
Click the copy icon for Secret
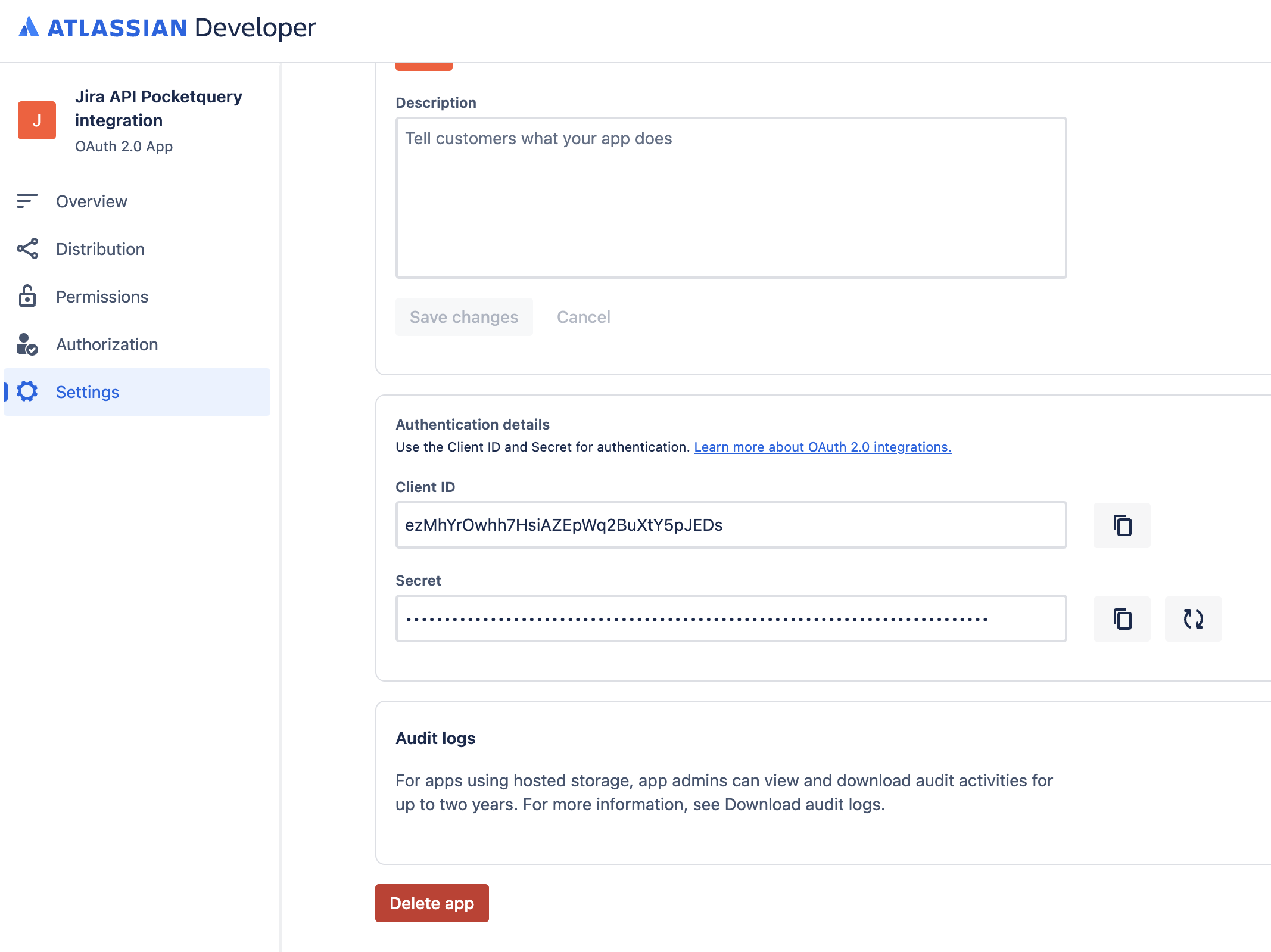[x=1122, y=619]
